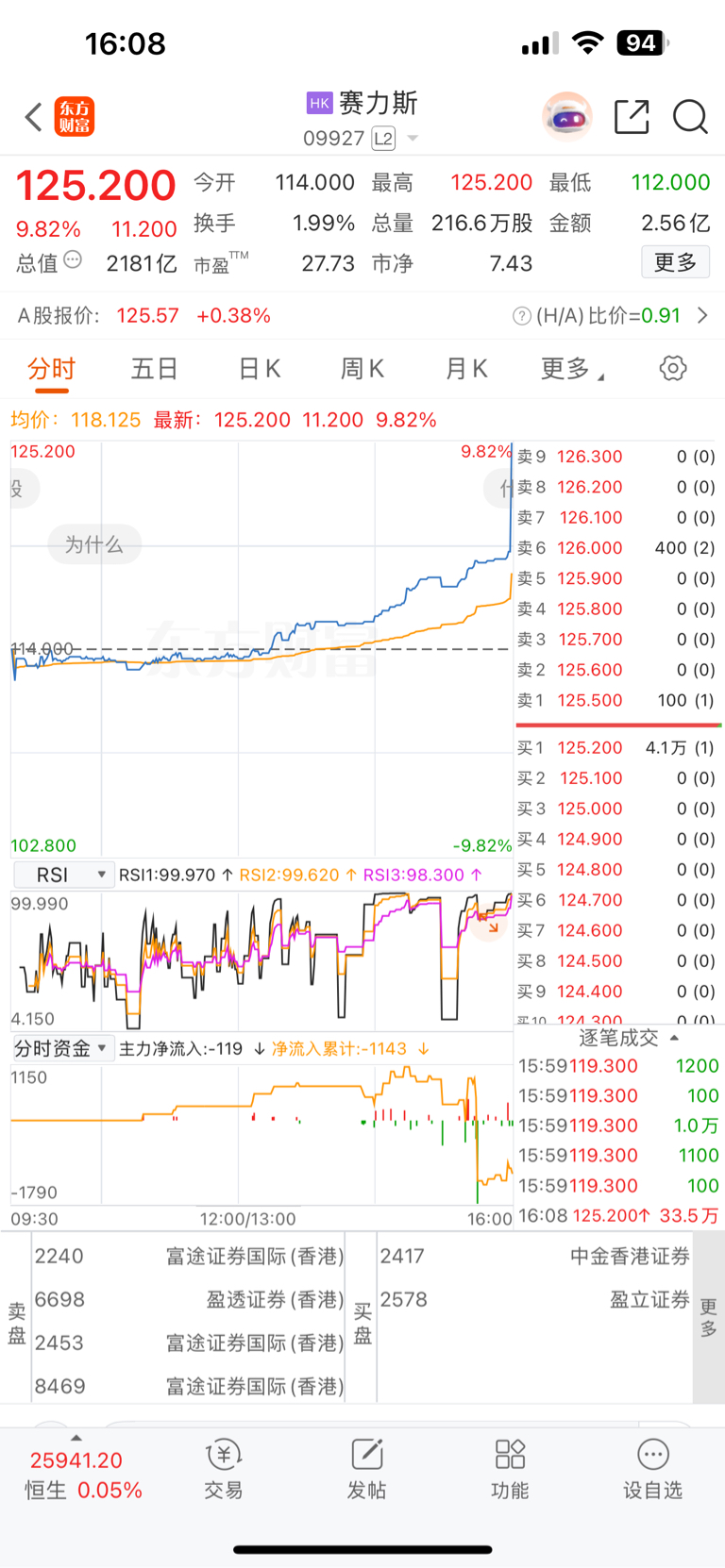Tap broker 6698 盈透证券(香港) row

189,1299
